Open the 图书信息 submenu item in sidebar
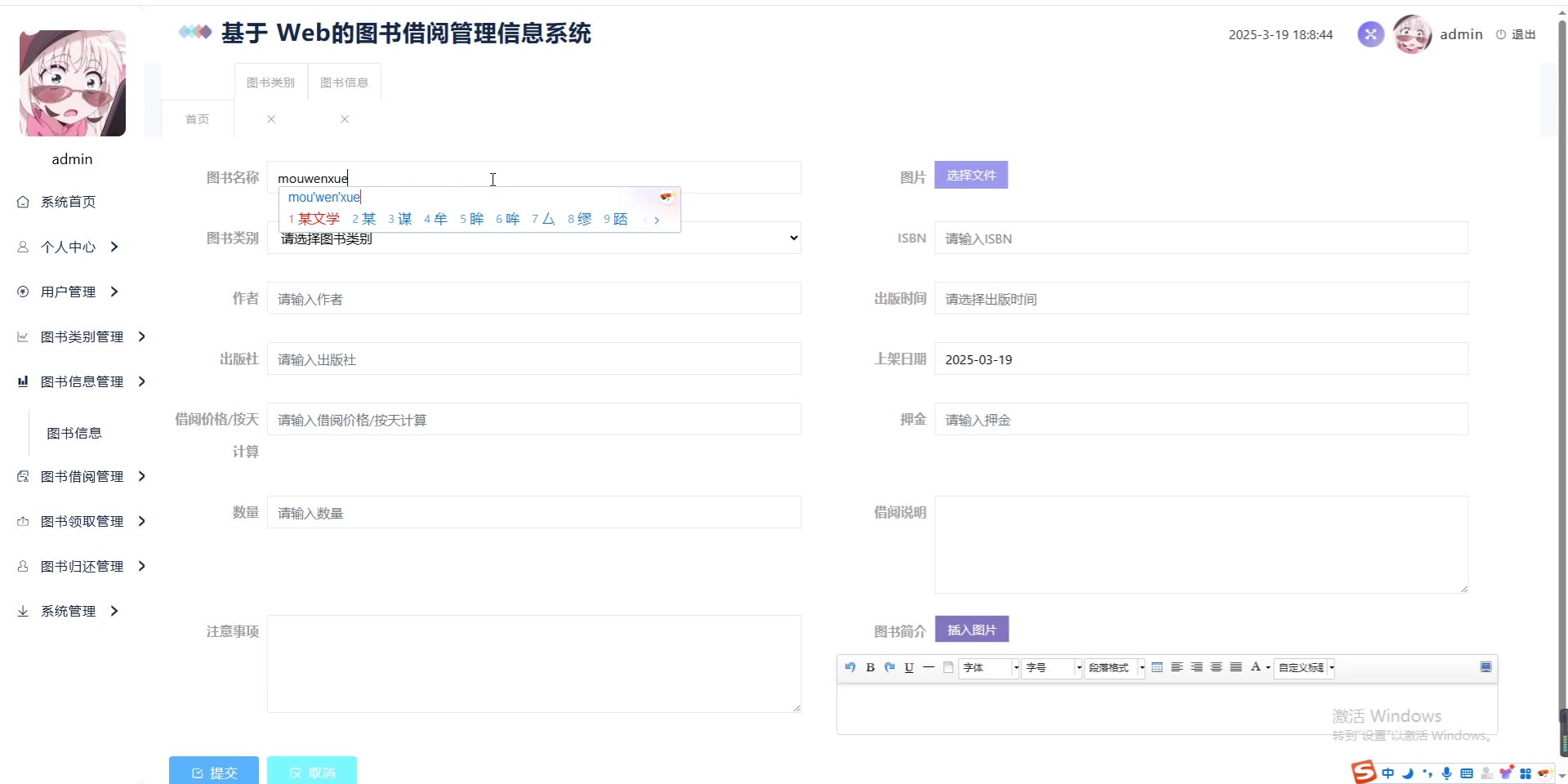This screenshot has width=1568, height=784. pyautogui.click(x=74, y=433)
